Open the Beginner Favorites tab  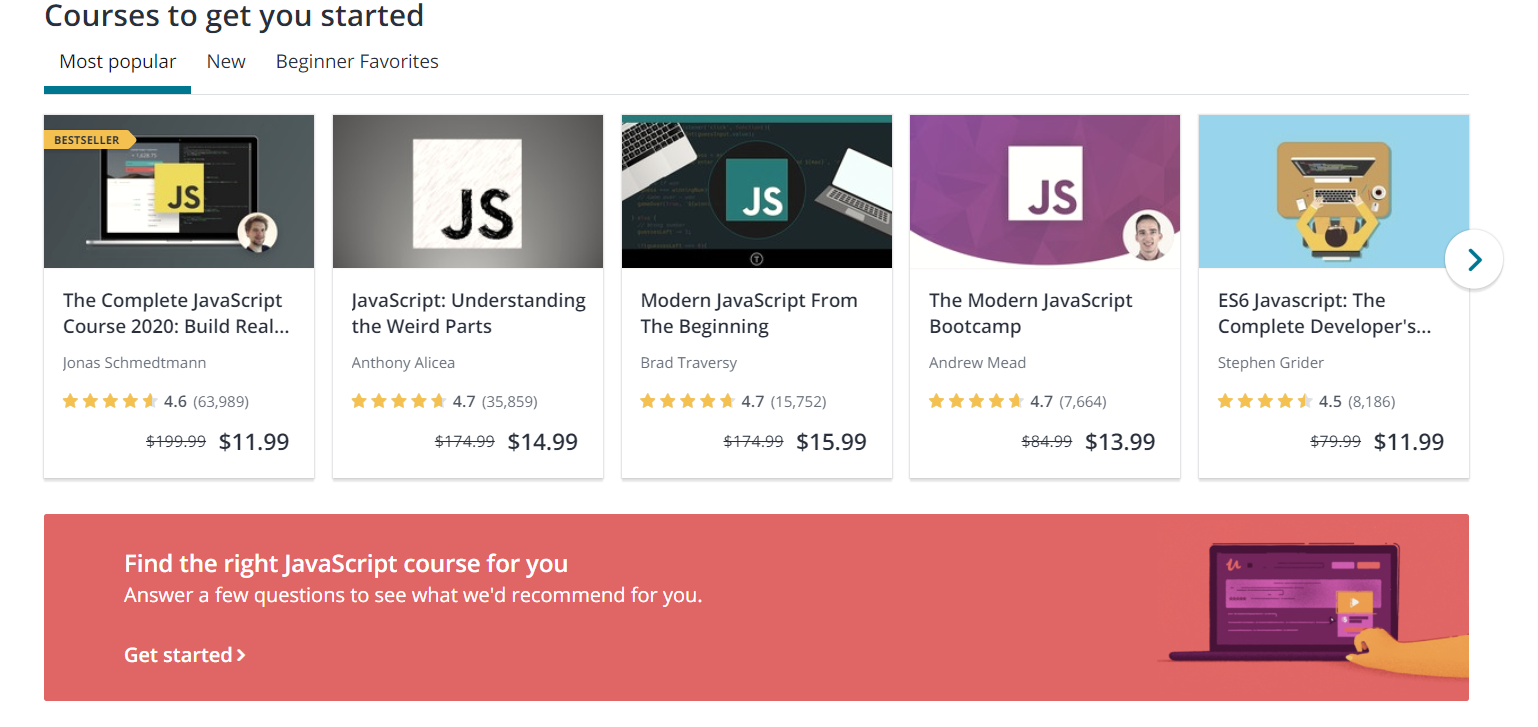pos(357,62)
